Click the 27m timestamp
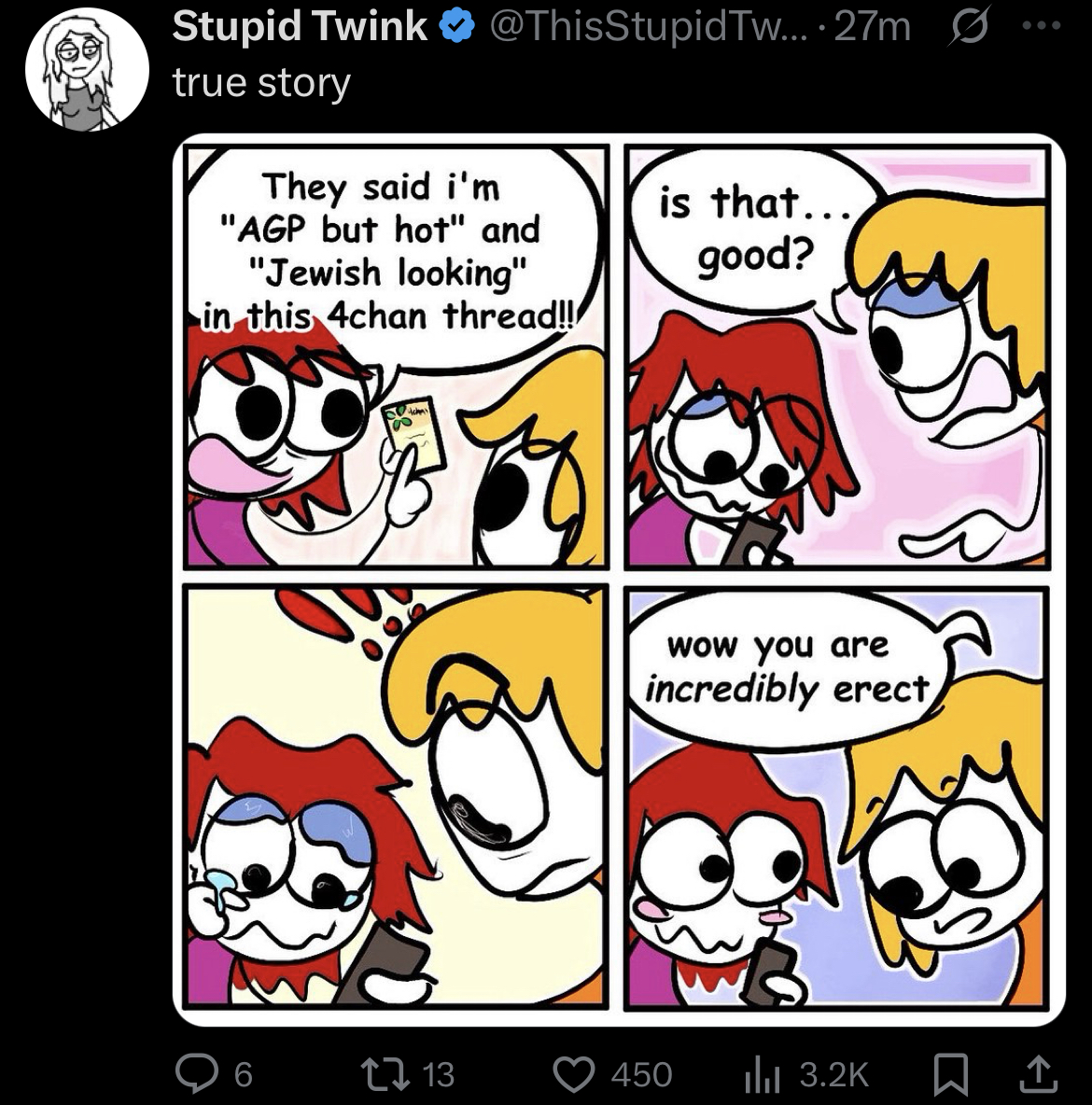 (873, 27)
